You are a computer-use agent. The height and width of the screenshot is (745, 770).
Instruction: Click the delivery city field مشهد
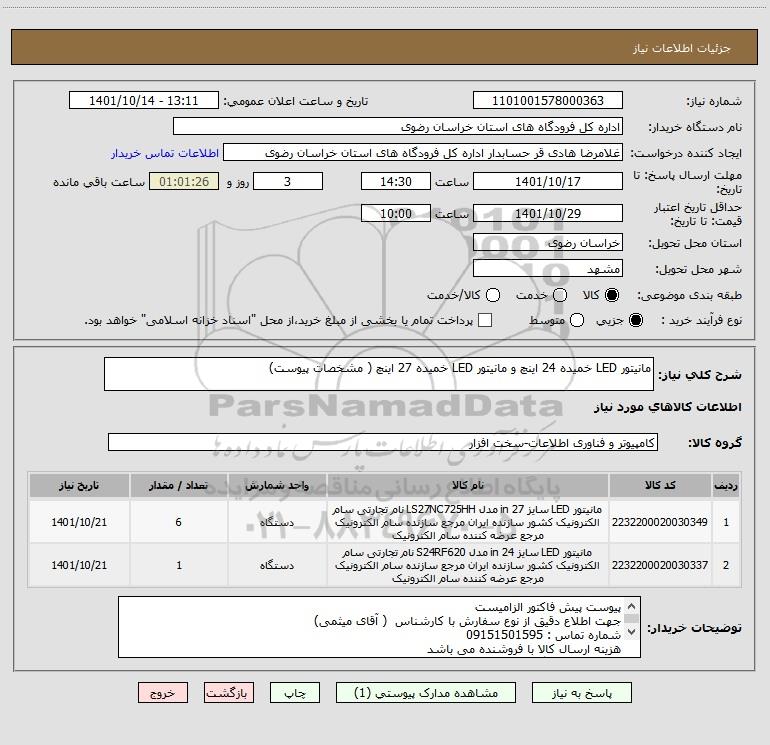pos(548,269)
